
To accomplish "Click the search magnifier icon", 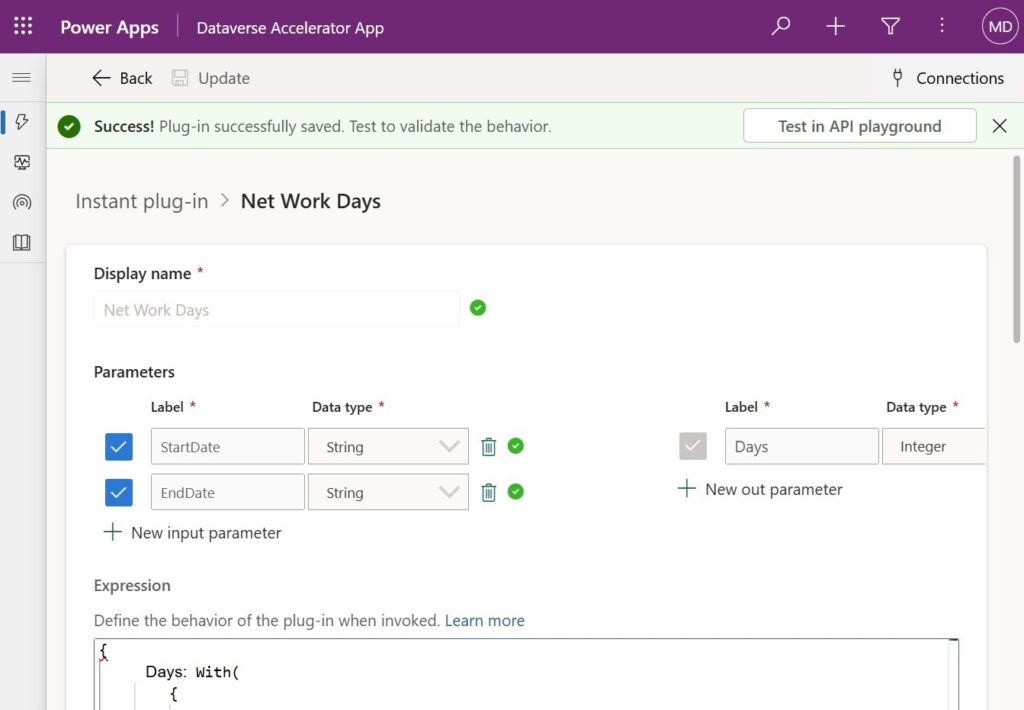I will (x=780, y=26).
